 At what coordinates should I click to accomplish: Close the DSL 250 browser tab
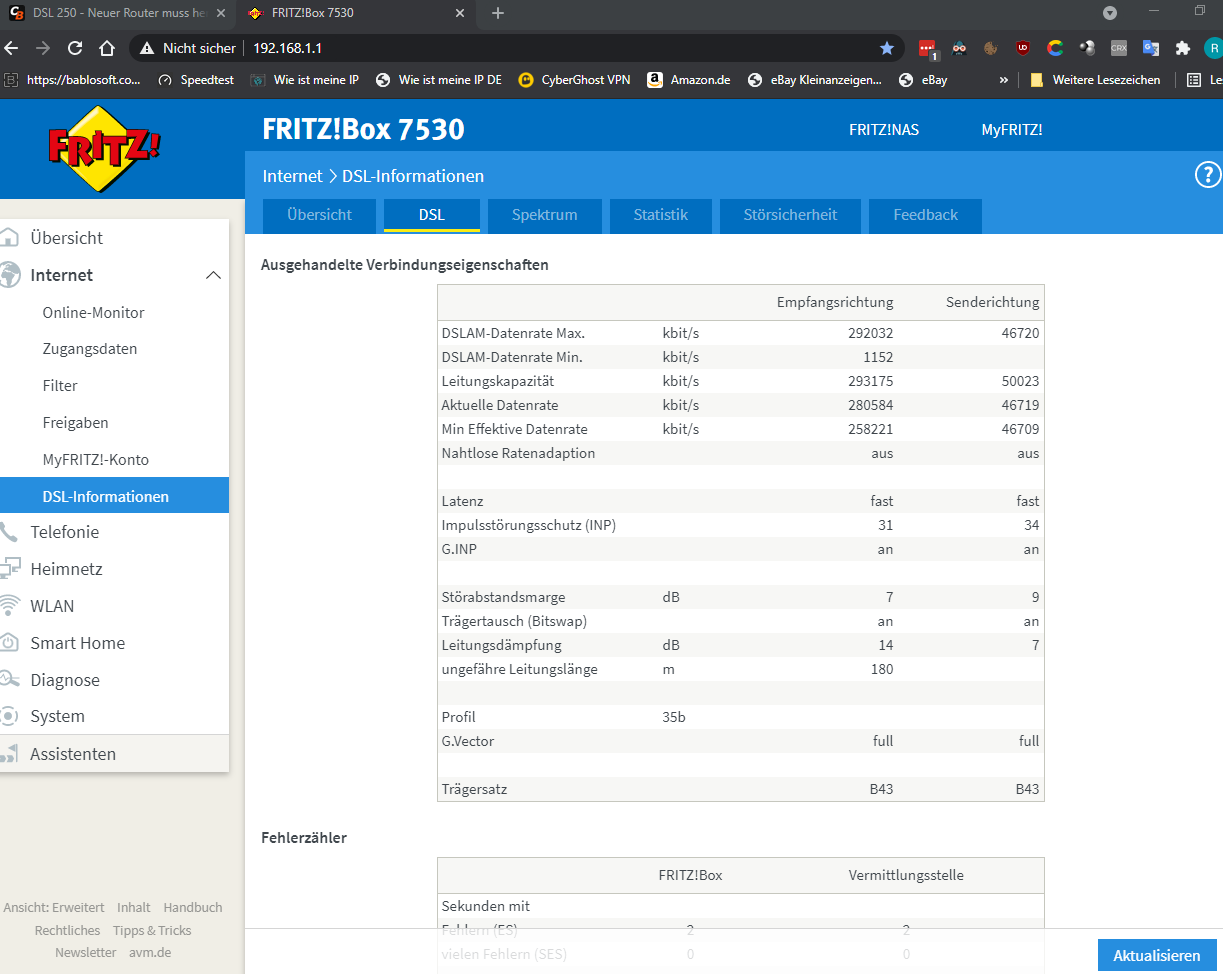tap(220, 13)
